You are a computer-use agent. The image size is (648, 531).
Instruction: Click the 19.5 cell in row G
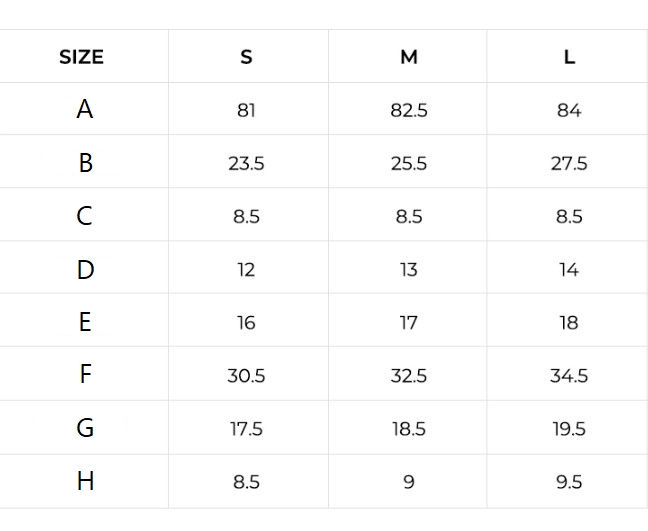[569, 429]
